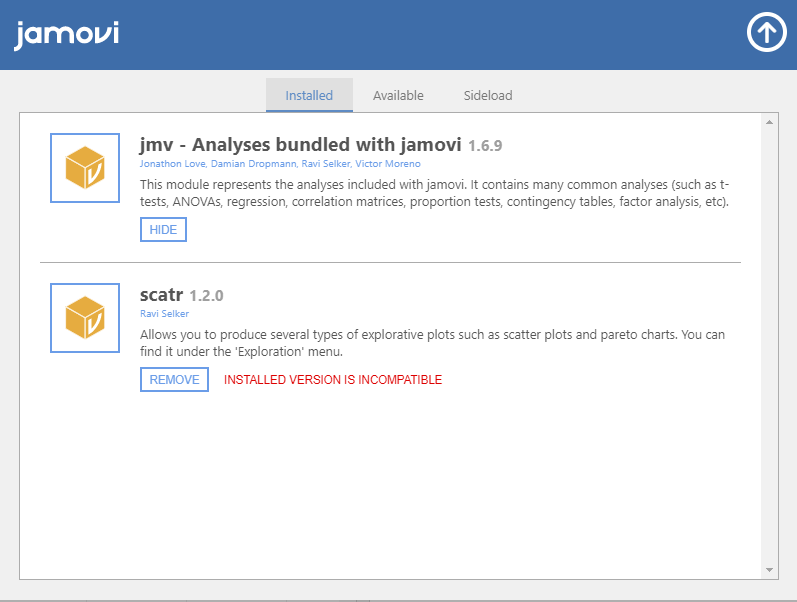Click the scroll up arrow
Image resolution: width=797 pixels, height=602 pixels.
(x=769, y=122)
